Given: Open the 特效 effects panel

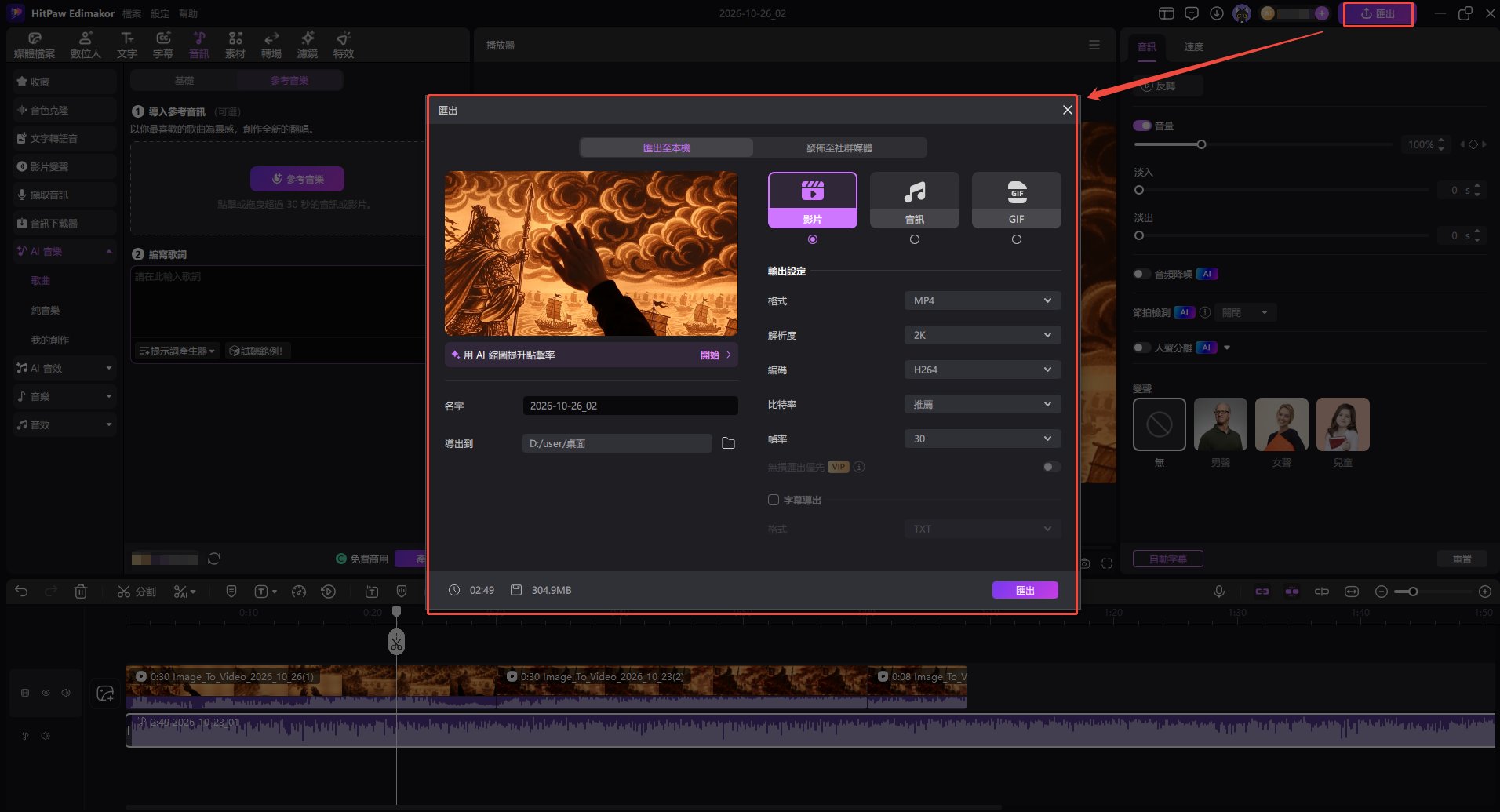Looking at the screenshot, I should tap(344, 45).
